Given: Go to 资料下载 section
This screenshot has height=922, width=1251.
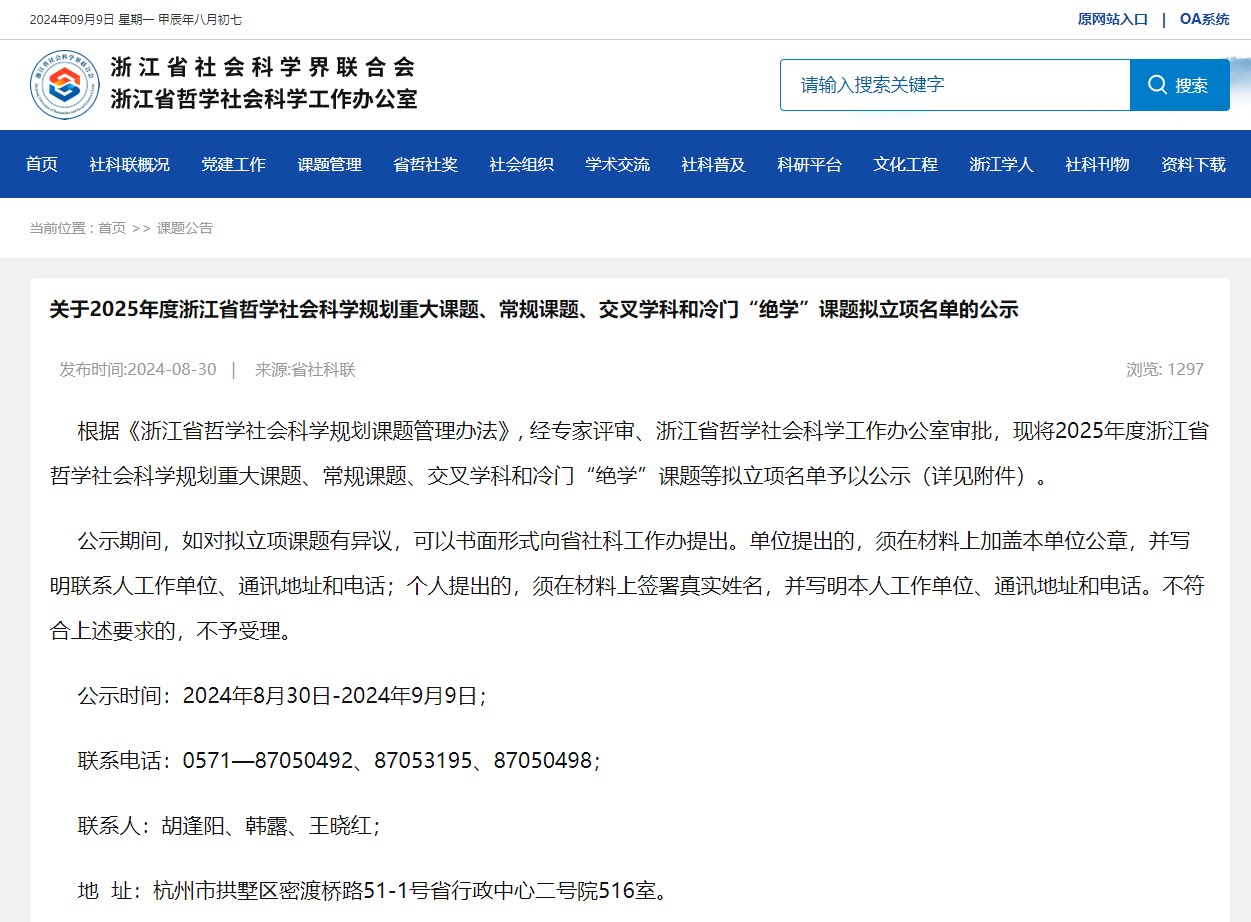Looking at the screenshot, I should (x=1193, y=165).
